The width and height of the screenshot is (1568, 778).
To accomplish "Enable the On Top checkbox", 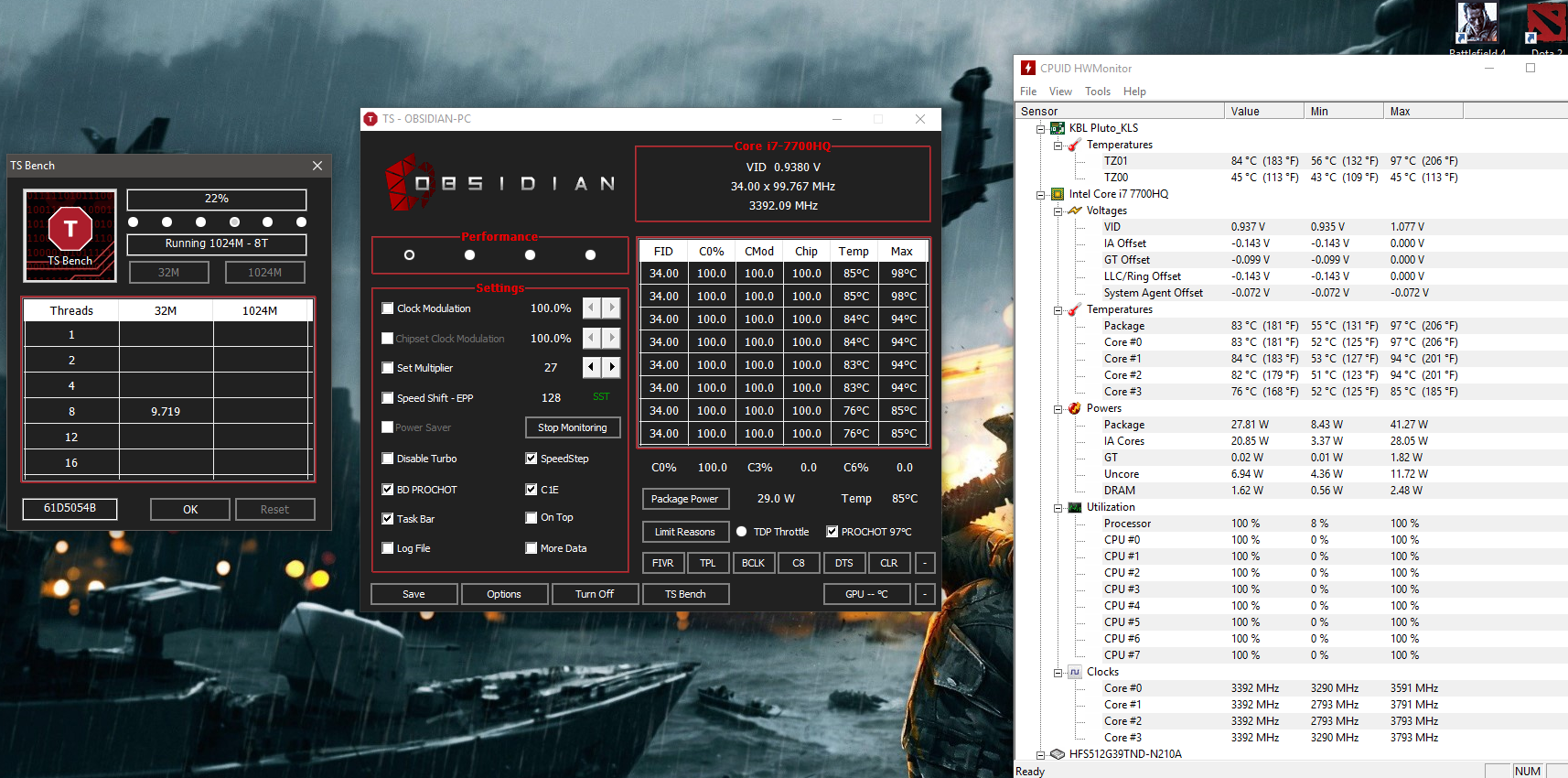I will click(x=532, y=517).
